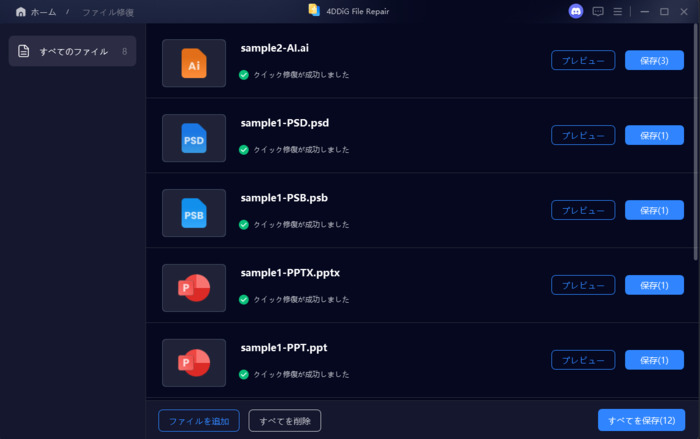Click the document icon beside すべてのファイル
Image resolution: width=700 pixels, height=439 pixels.
[x=24, y=51]
